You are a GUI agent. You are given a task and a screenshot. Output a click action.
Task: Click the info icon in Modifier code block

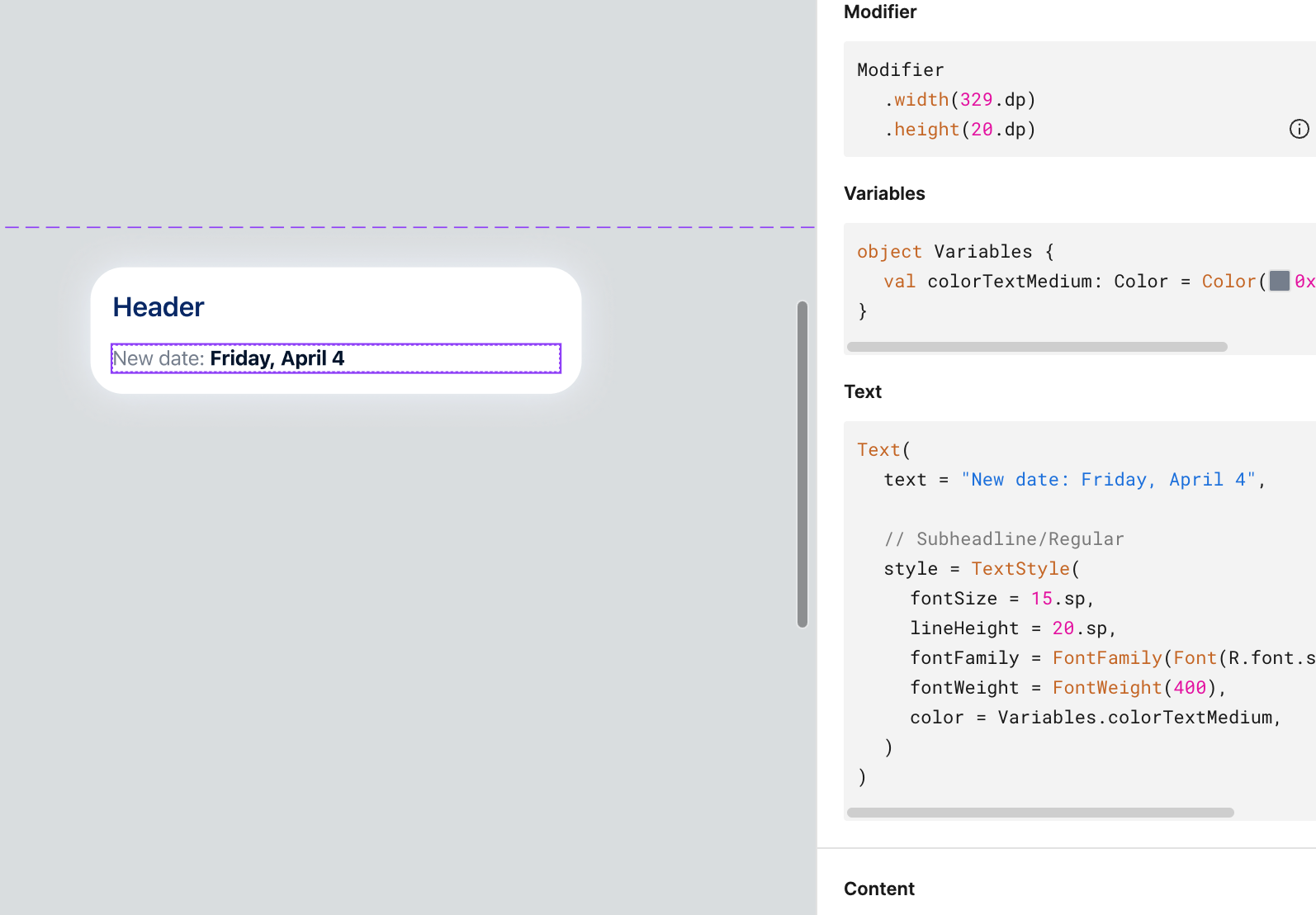[1299, 129]
